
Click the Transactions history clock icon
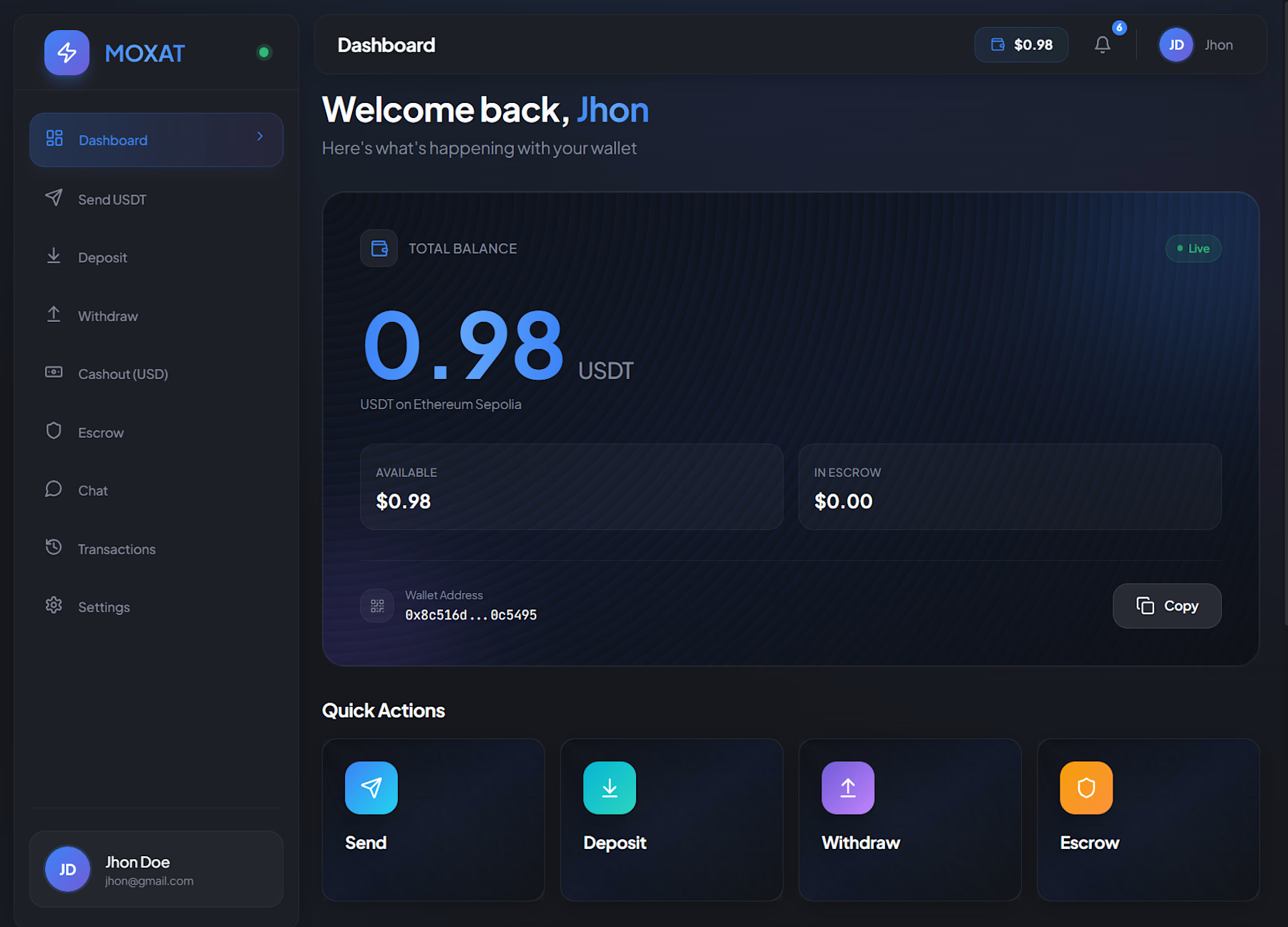(54, 547)
